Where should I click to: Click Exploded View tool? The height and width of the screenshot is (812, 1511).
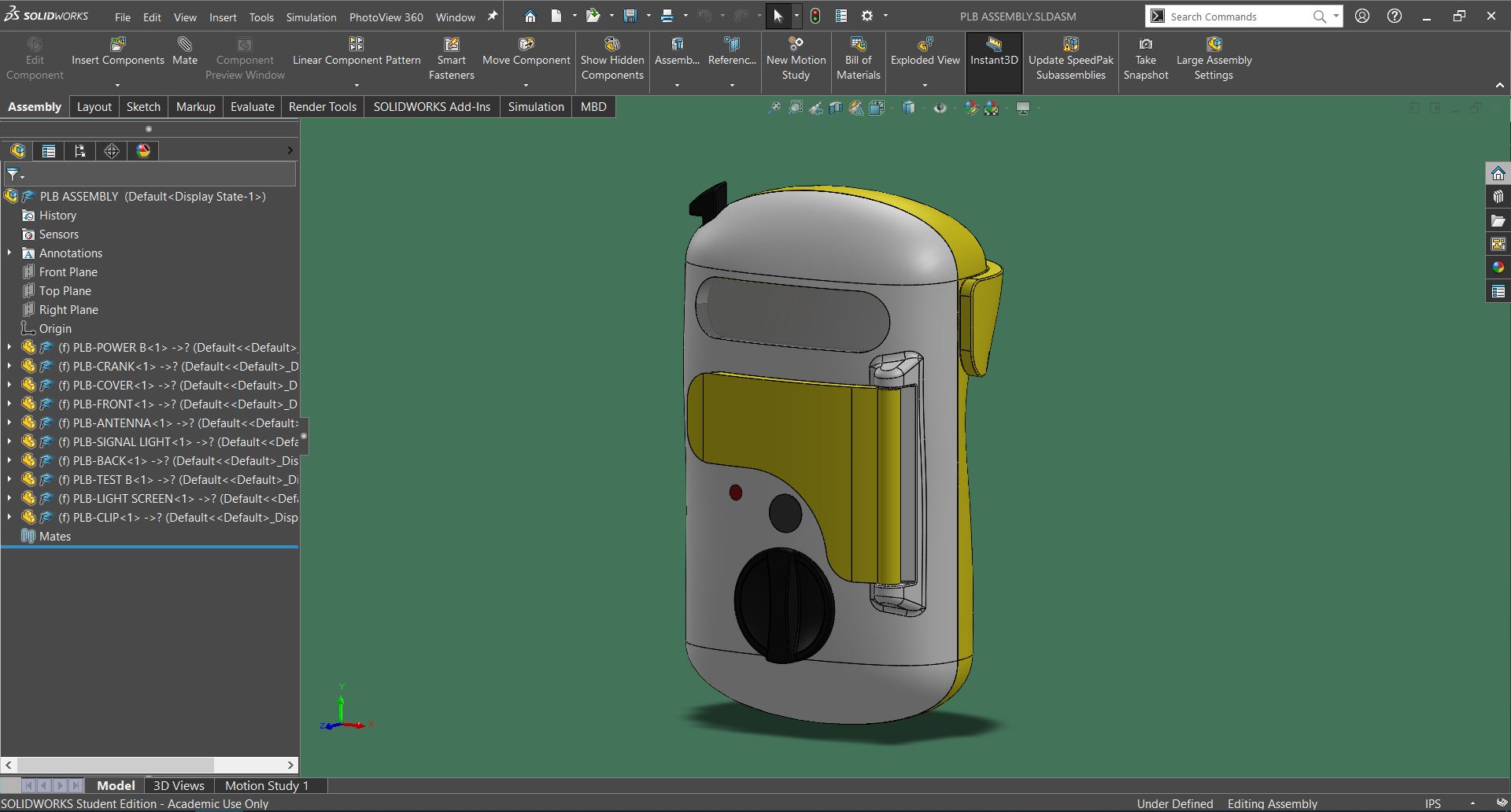coord(925,51)
